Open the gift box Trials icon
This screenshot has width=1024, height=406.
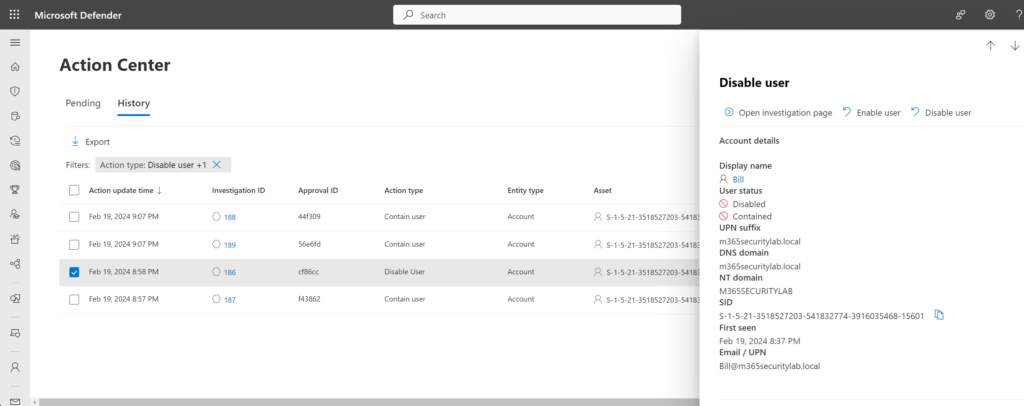(15, 239)
